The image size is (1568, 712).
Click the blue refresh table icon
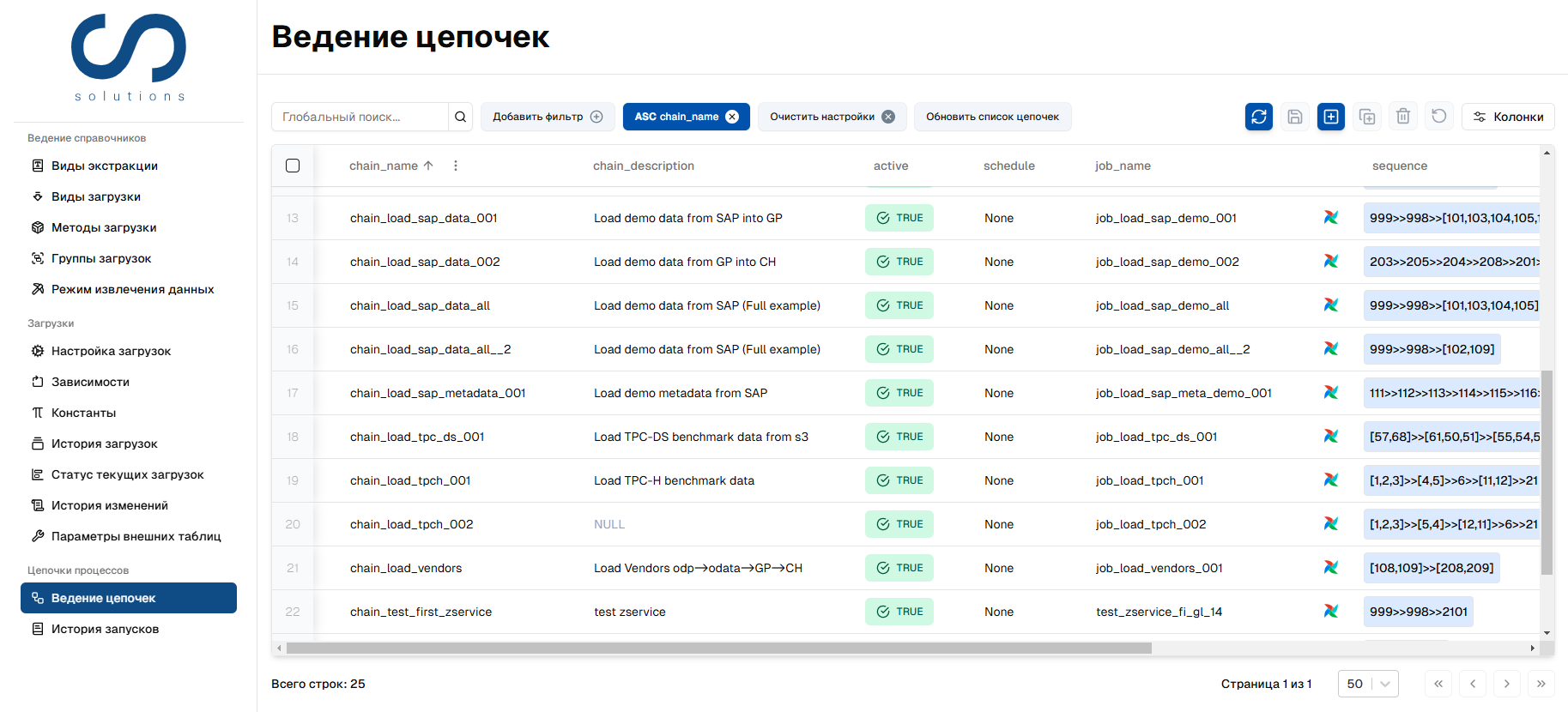click(x=1258, y=117)
